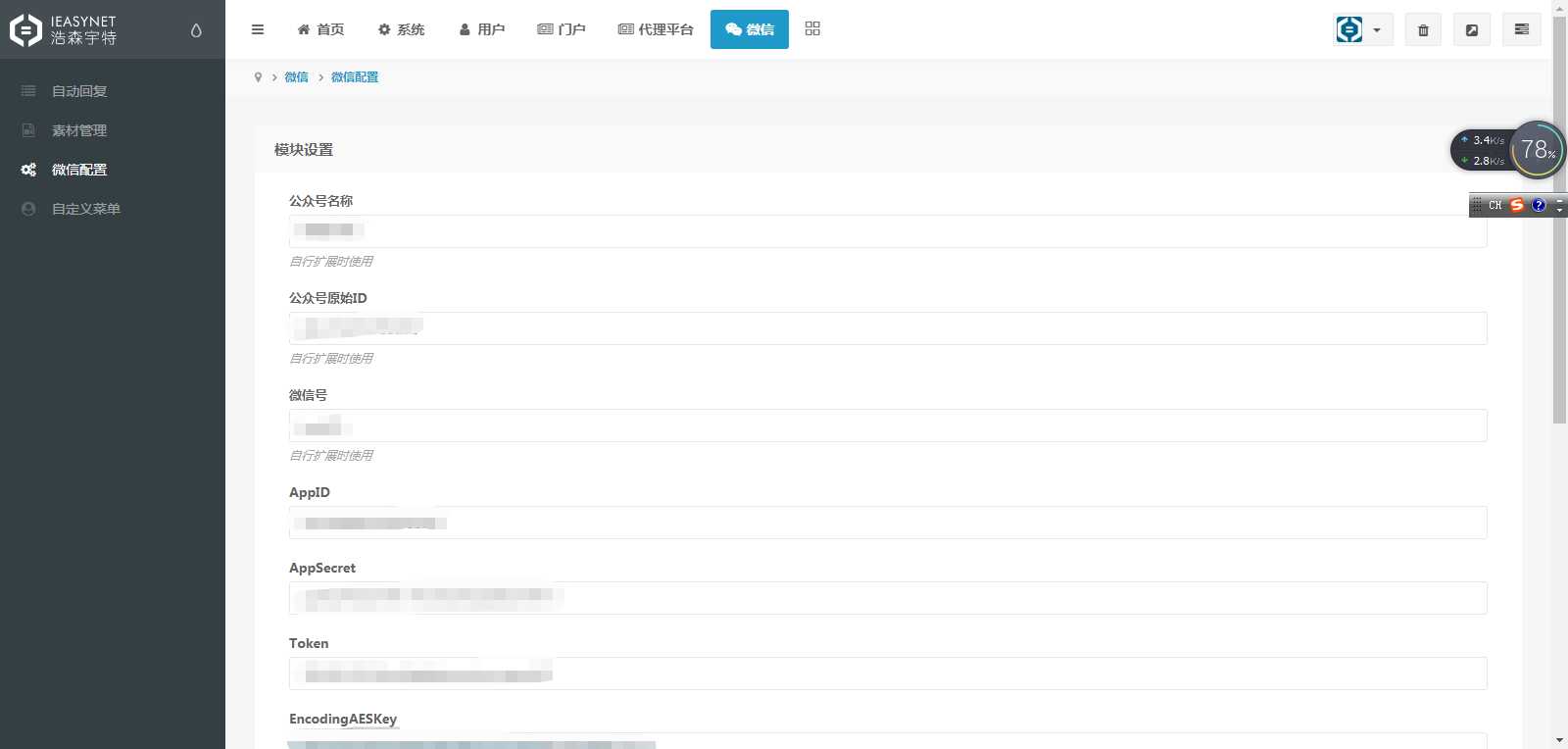1568x749 pixels.
Task: Open the right panel list icon
Action: pyautogui.click(x=1522, y=30)
